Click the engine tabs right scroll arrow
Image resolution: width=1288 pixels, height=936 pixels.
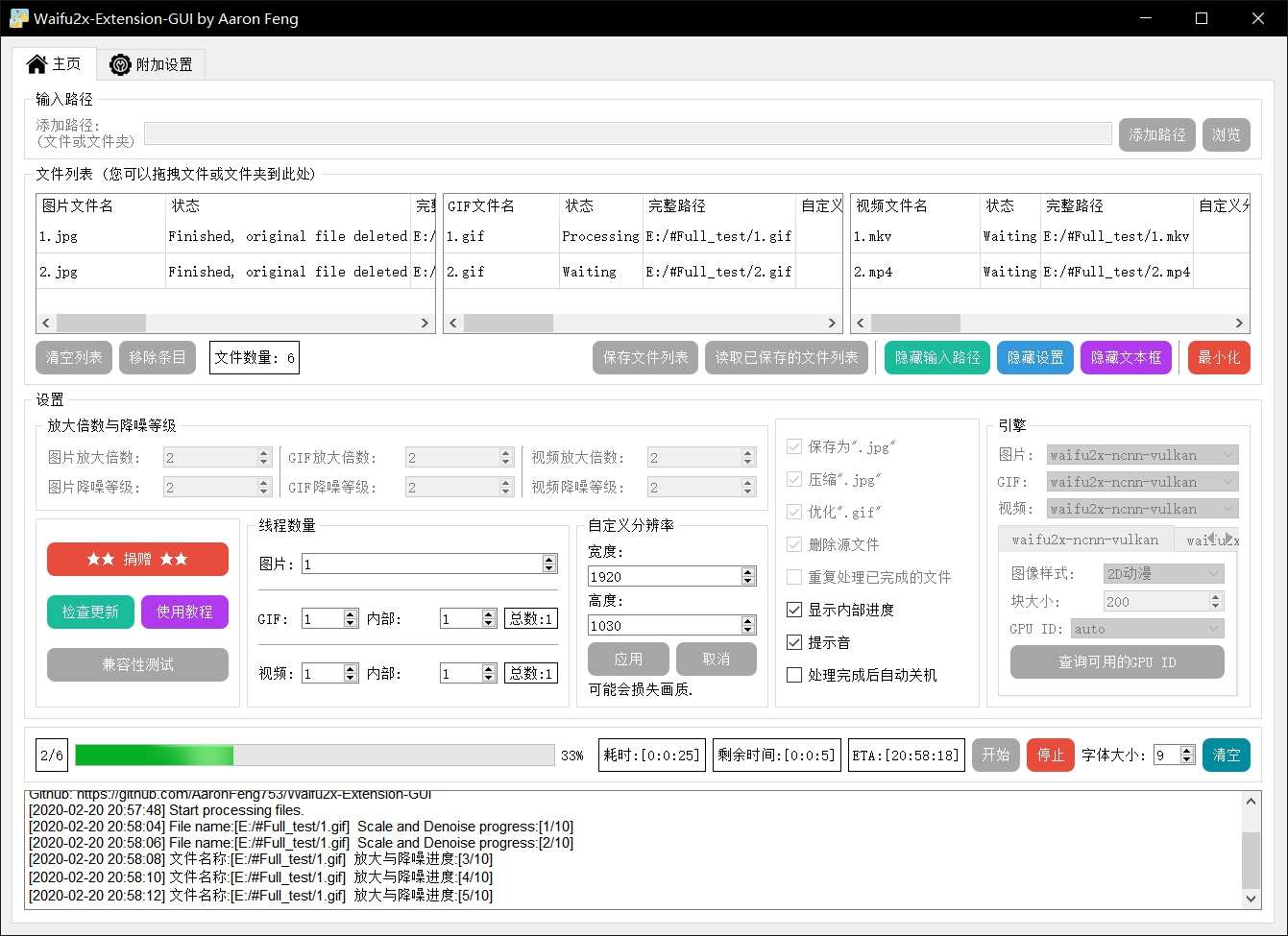[x=1229, y=539]
